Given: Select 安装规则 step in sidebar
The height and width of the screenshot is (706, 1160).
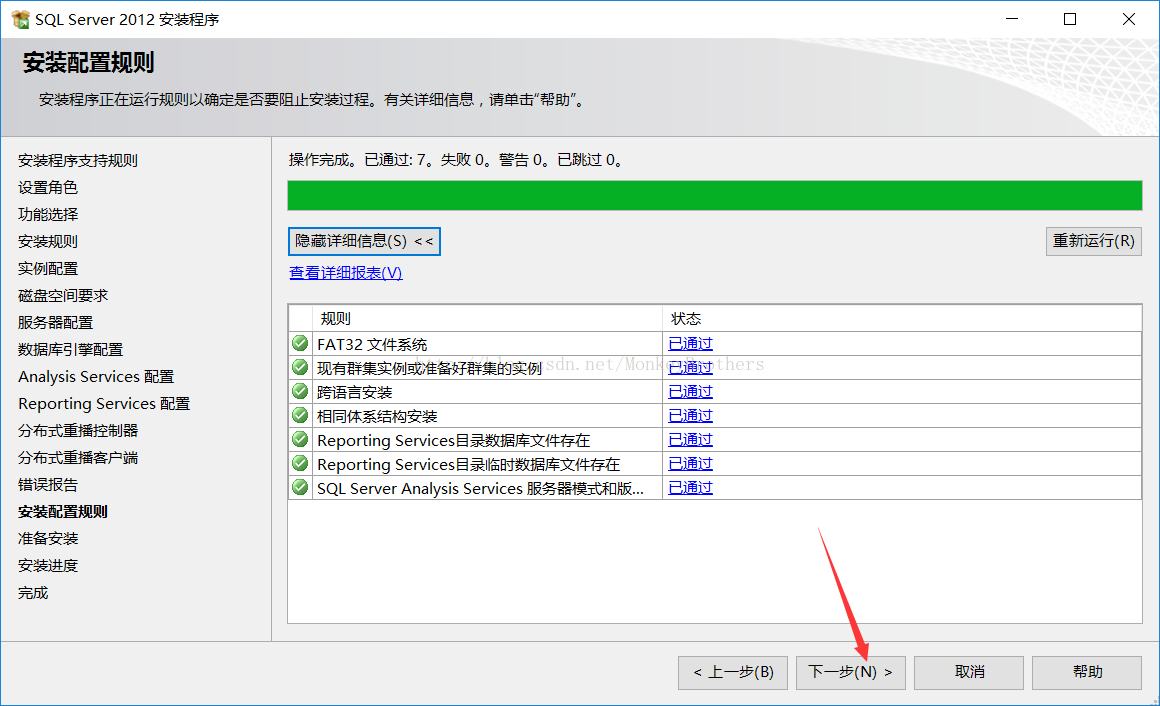Looking at the screenshot, I should tap(48, 242).
